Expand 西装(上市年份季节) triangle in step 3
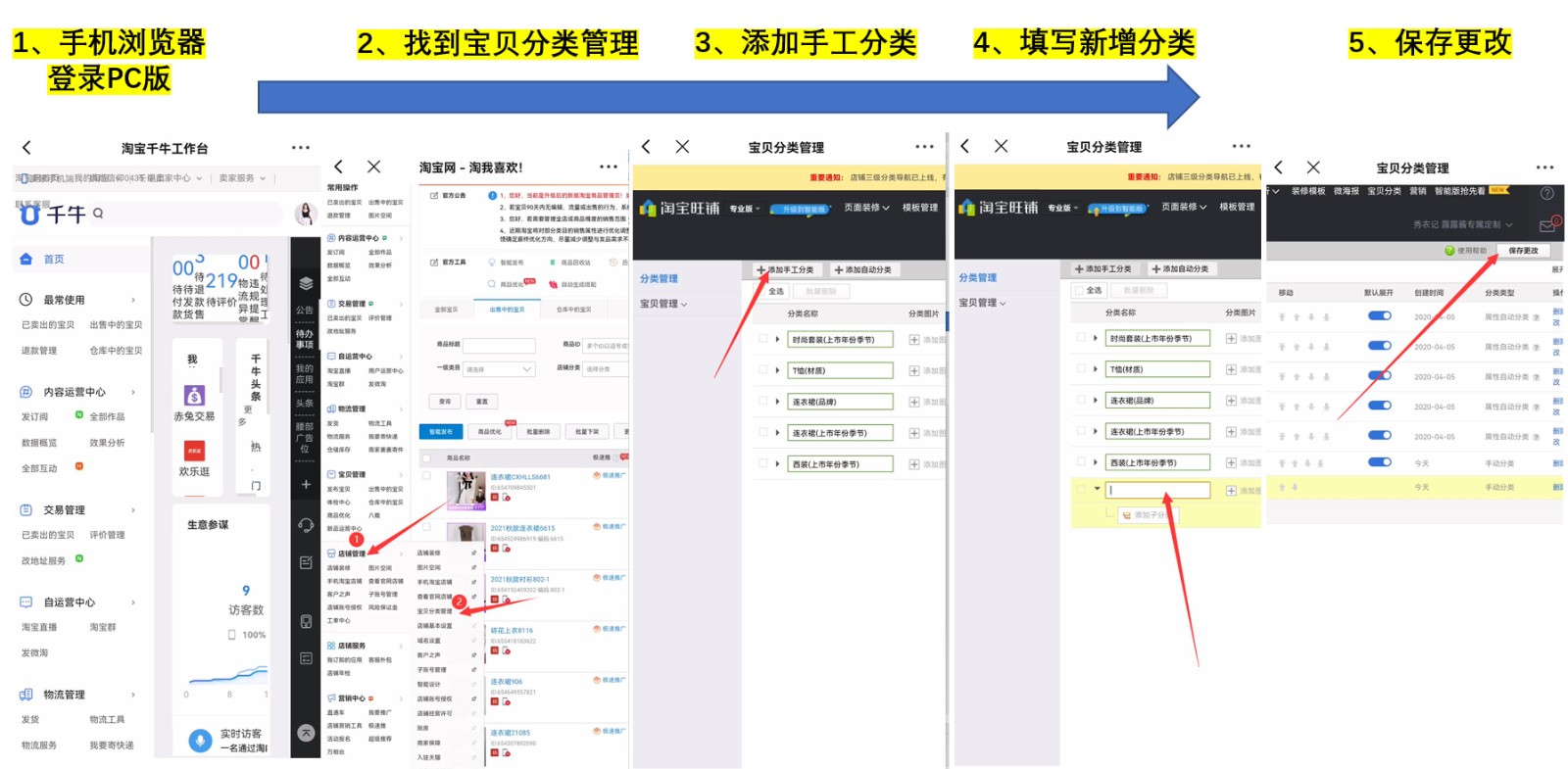This screenshot has height=769, width=1568. point(778,463)
